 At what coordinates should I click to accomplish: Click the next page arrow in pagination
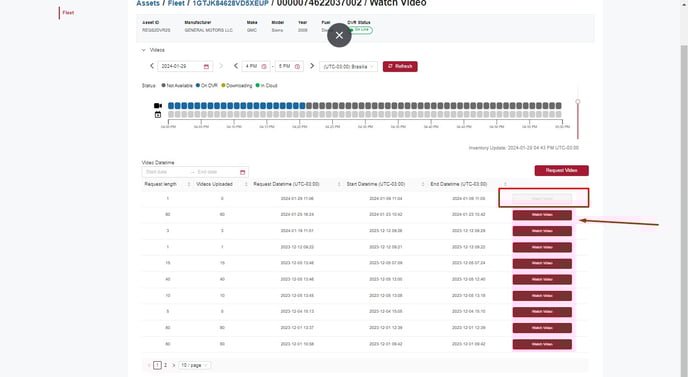[174, 365]
